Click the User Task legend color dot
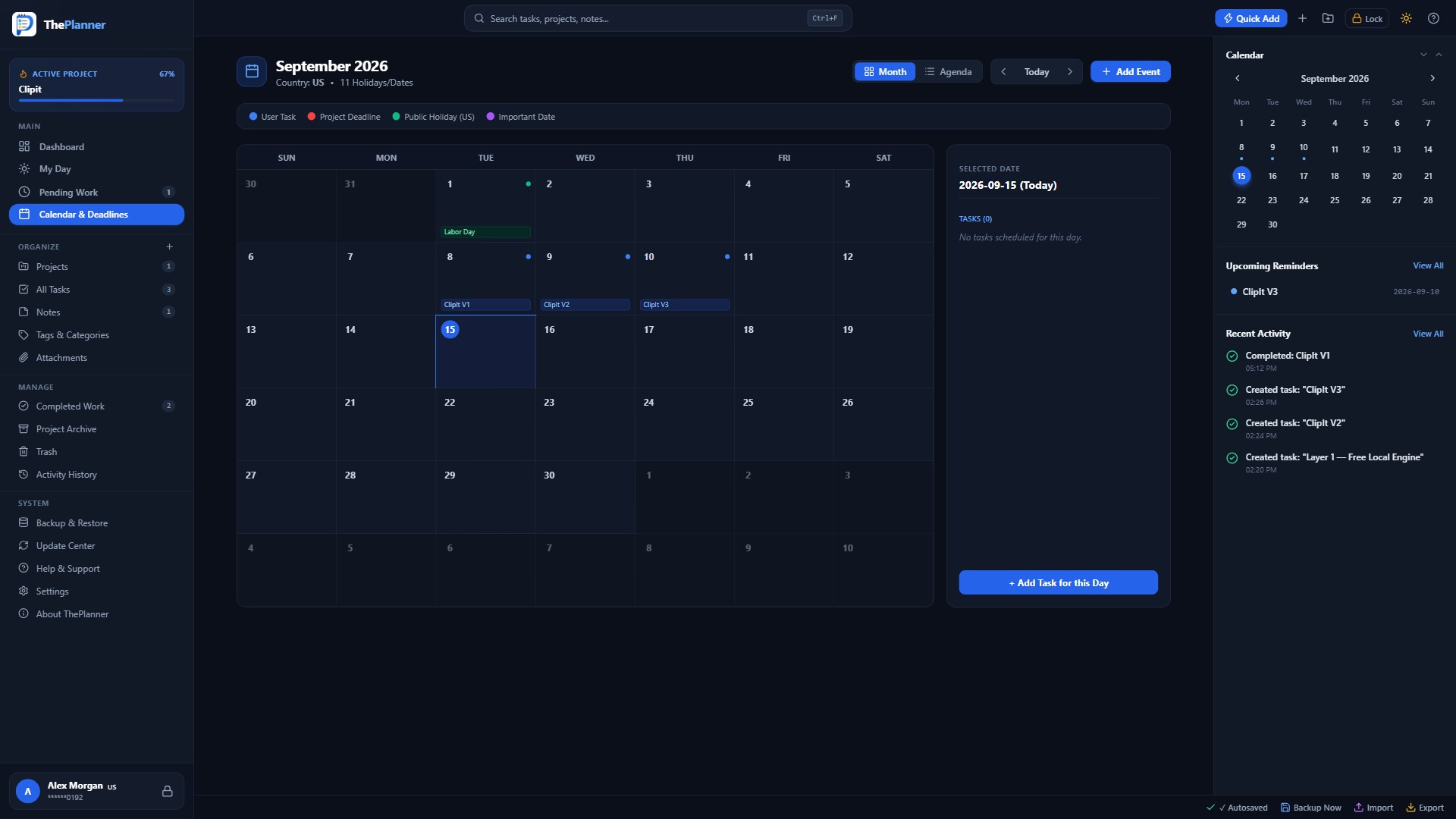This screenshot has width=1456, height=819. 253,116
